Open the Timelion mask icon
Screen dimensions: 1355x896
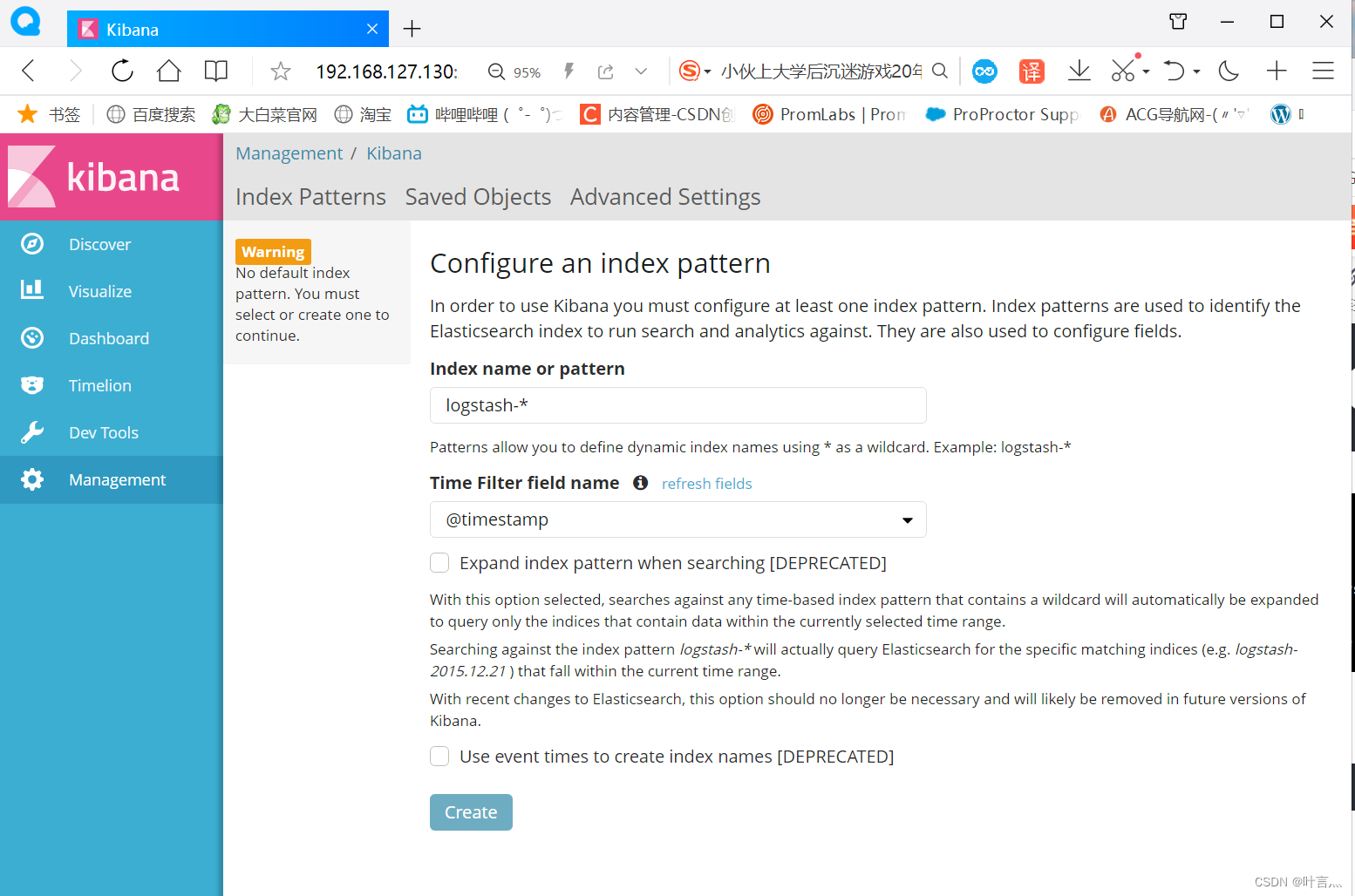(32, 385)
